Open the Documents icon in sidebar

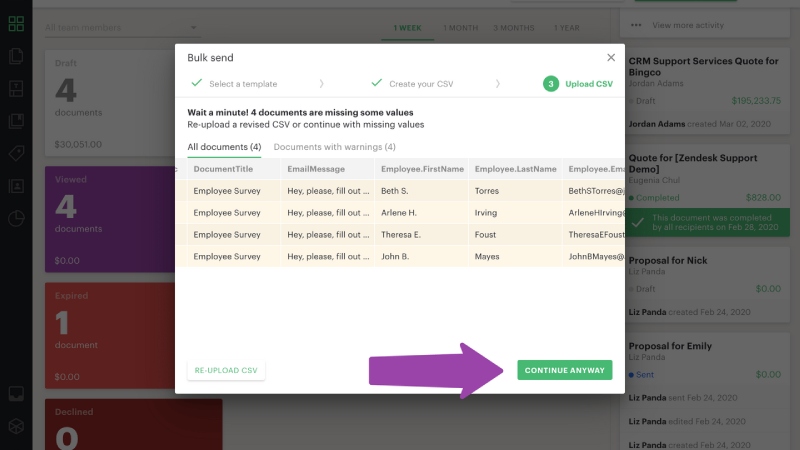coord(16,56)
